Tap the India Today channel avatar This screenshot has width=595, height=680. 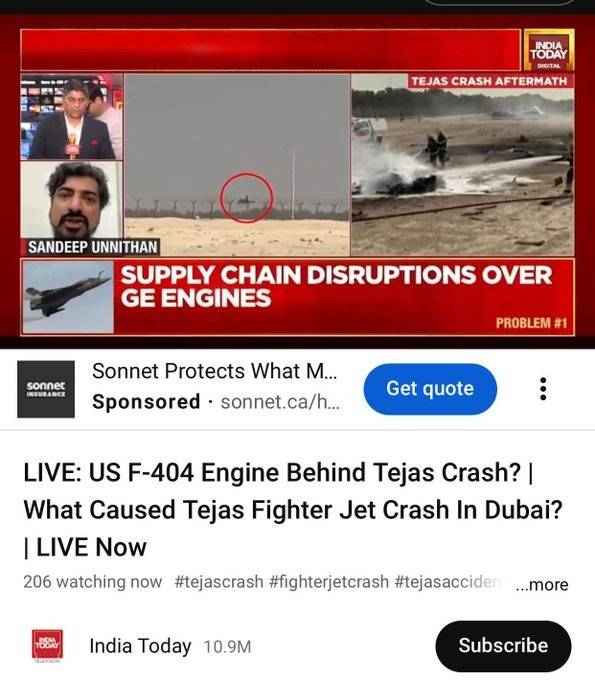[48, 646]
